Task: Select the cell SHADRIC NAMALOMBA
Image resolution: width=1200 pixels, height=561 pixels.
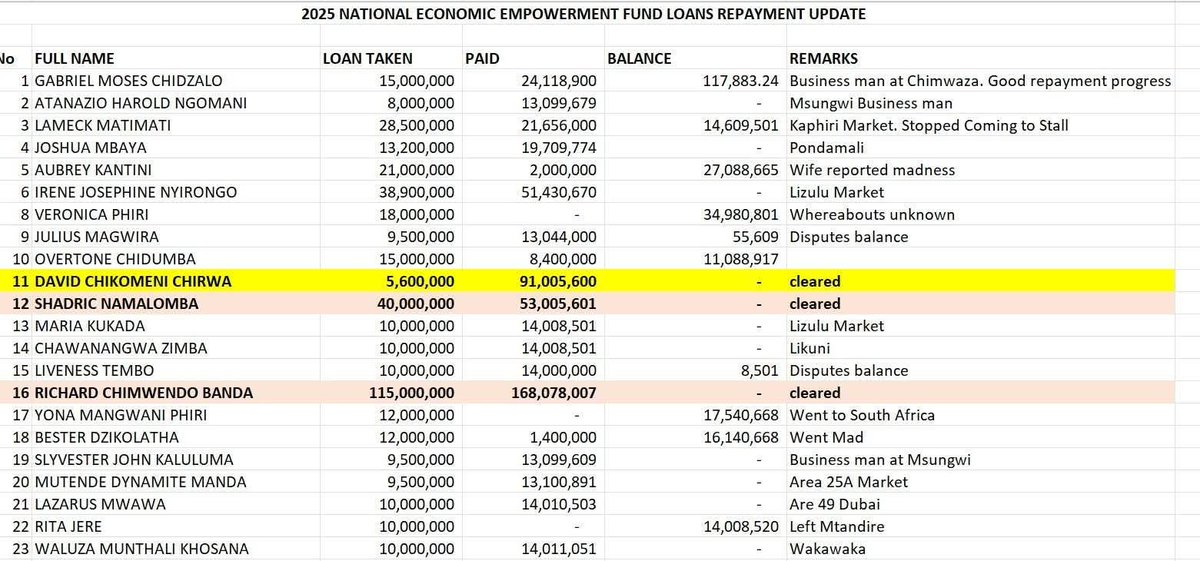Action: coord(116,304)
